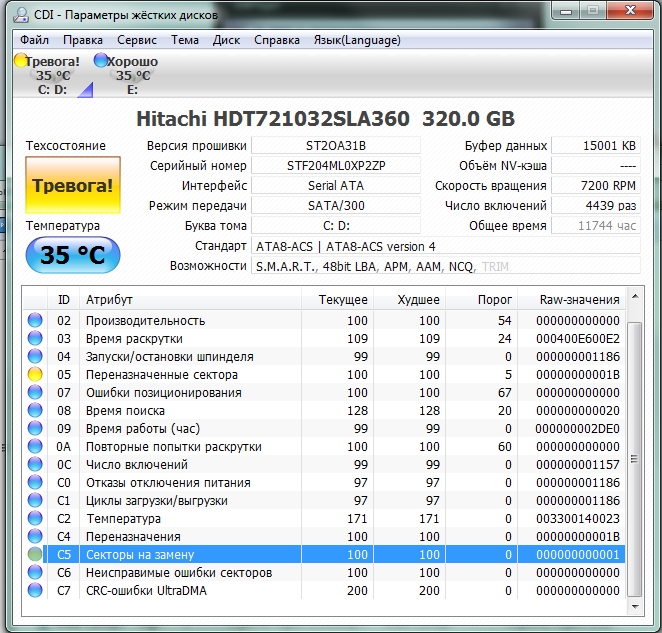
Task: Click the scrollbar down arrow in attribute list
Action: pos(635,606)
